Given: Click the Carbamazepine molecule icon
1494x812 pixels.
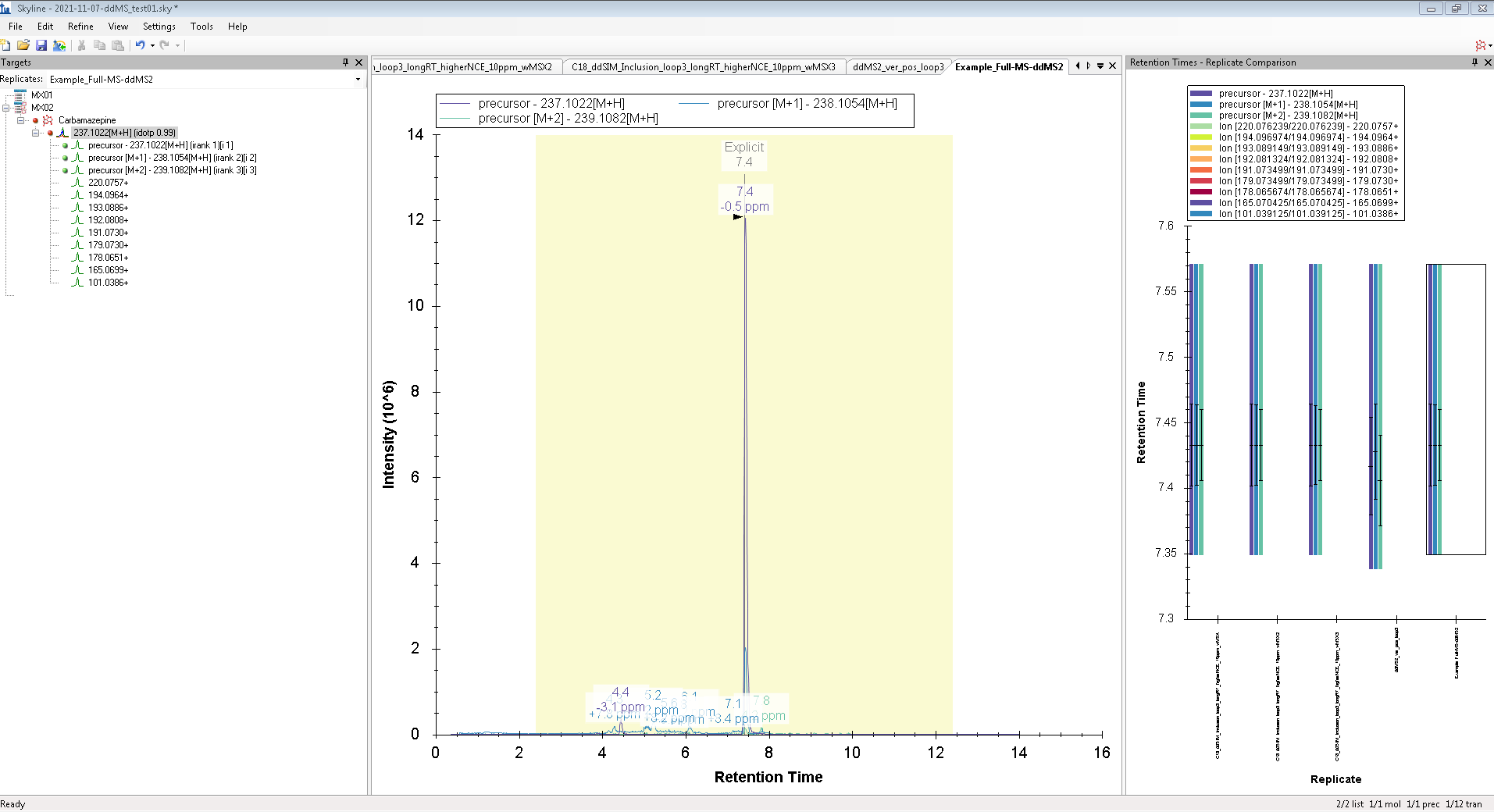Looking at the screenshot, I should [x=48, y=120].
